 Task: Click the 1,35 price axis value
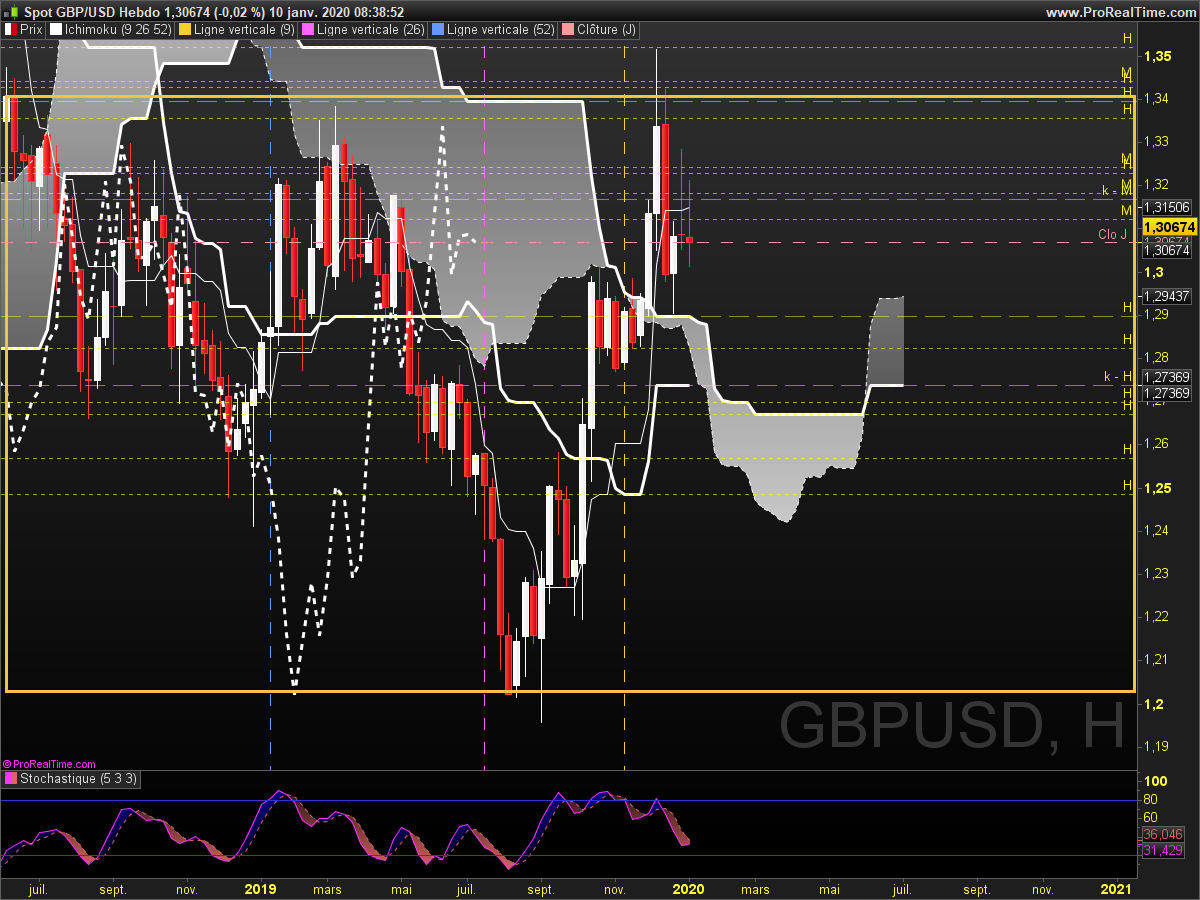1158,56
